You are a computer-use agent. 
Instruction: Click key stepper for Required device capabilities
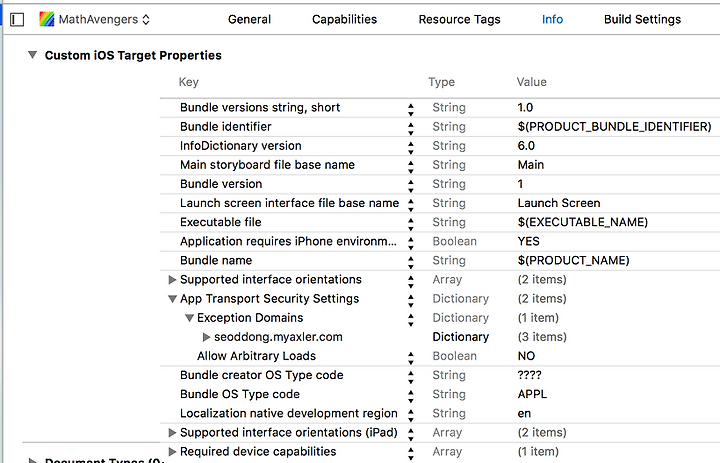411,454
